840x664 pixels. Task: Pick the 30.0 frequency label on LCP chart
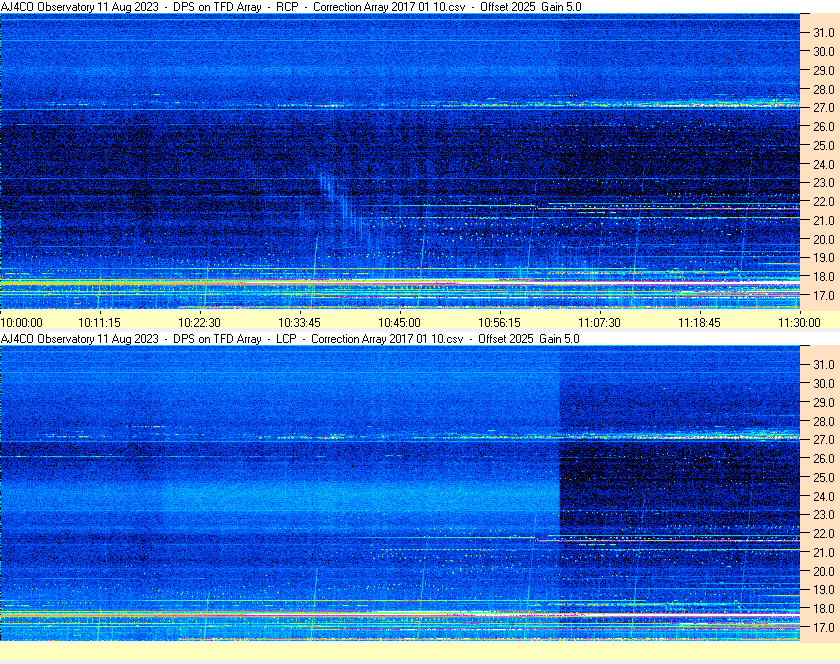[824, 383]
